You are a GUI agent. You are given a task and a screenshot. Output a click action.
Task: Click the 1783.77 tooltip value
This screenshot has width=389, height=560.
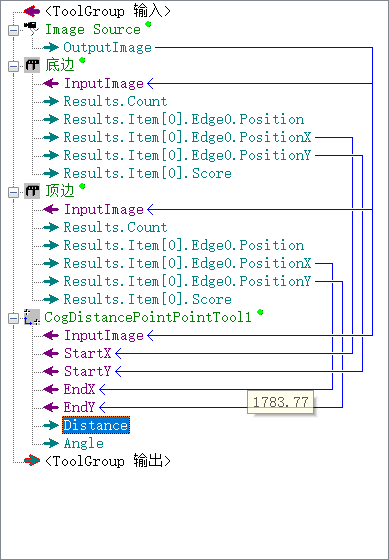(280, 402)
